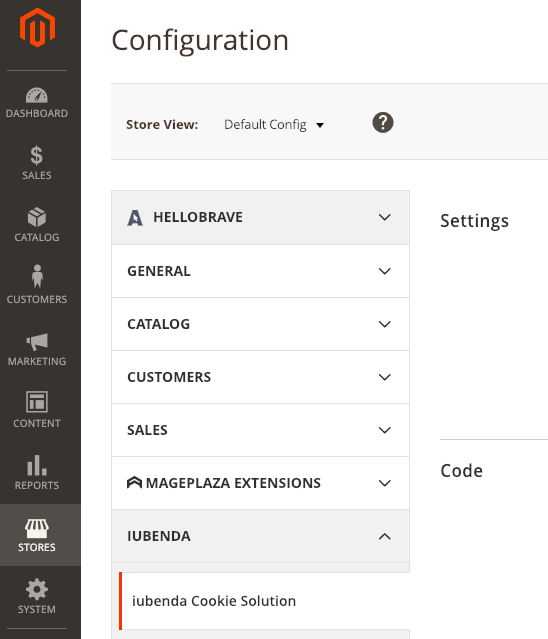
Task: Click the CATALOG config tab label
Action: click(158, 324)
